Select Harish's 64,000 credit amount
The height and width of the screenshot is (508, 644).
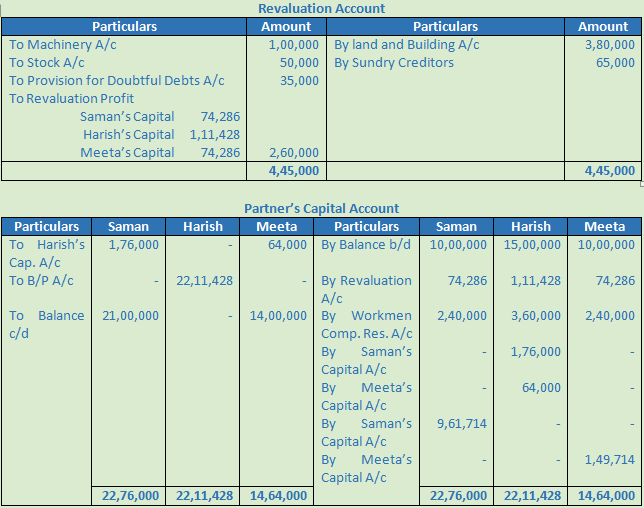click(x=541, y=388)
